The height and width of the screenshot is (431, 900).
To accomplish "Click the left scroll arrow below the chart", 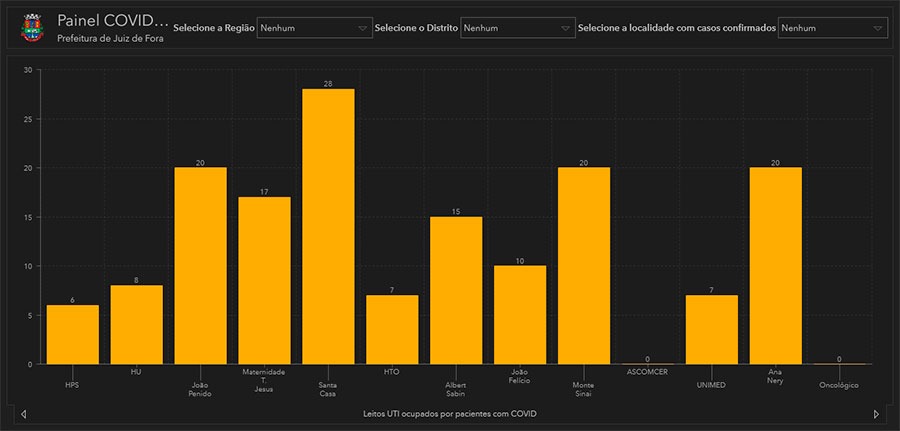I will [x=24, y=414].
